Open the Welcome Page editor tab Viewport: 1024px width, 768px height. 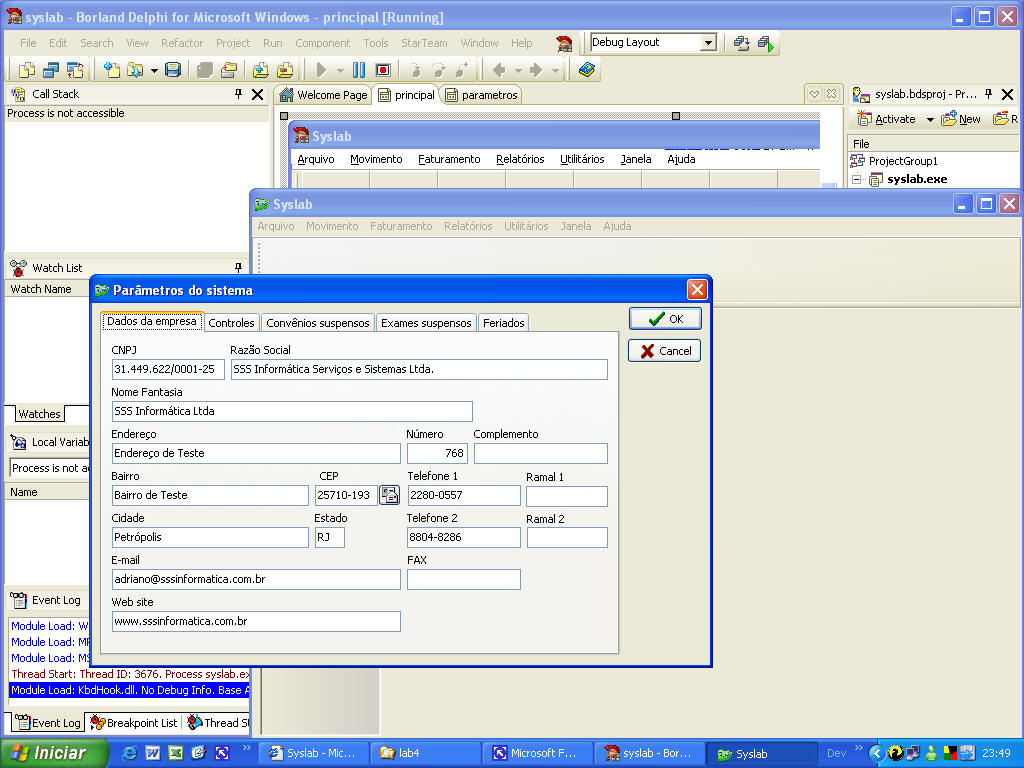[324, 95]
